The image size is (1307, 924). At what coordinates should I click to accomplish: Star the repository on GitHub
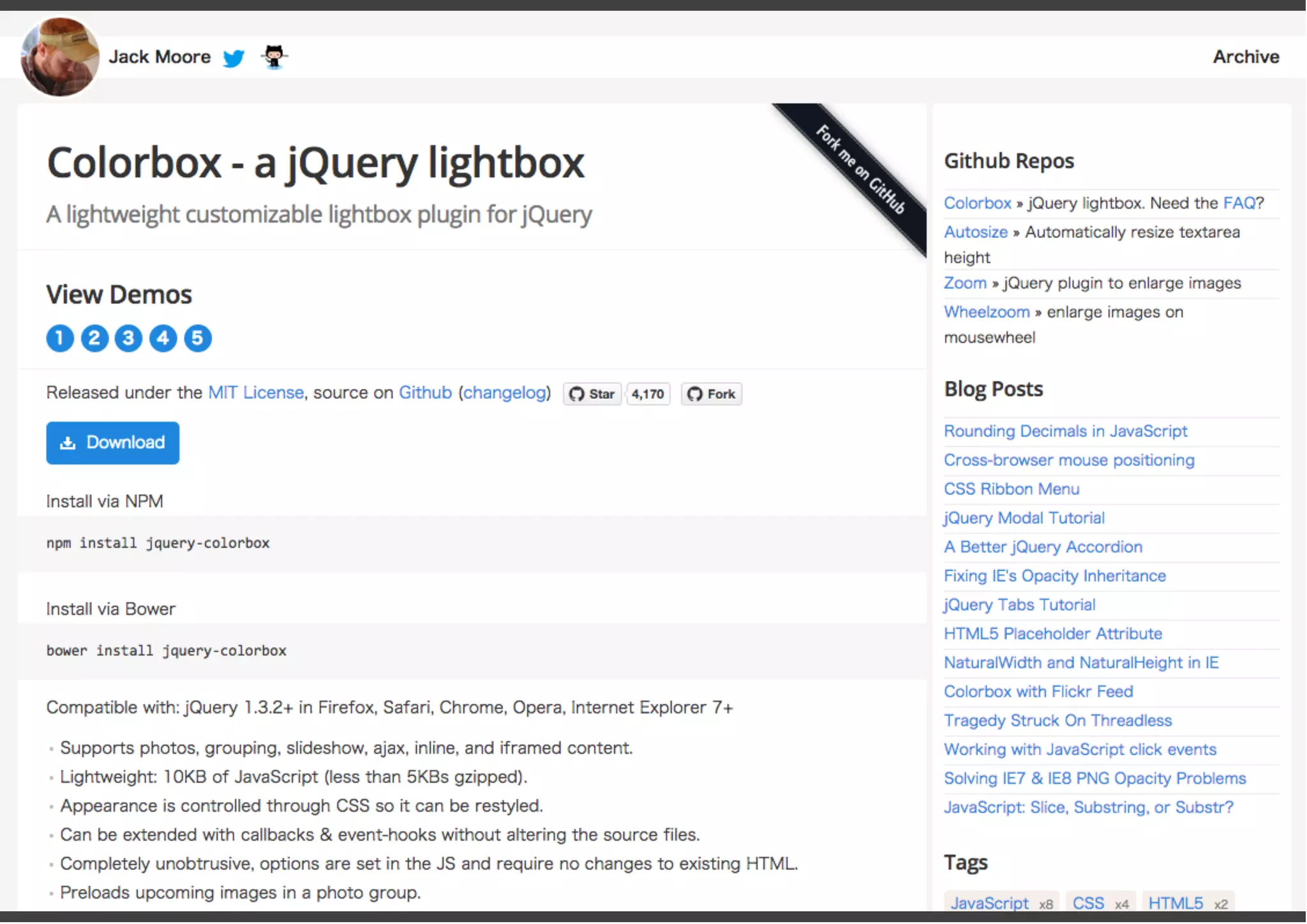coord(592,394)
